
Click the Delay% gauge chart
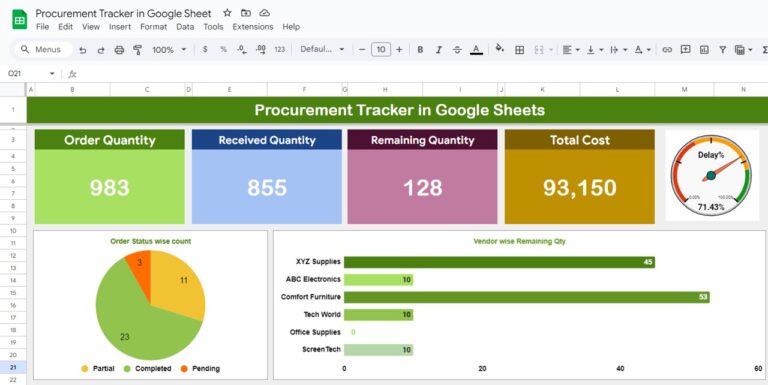pos(711,175)
